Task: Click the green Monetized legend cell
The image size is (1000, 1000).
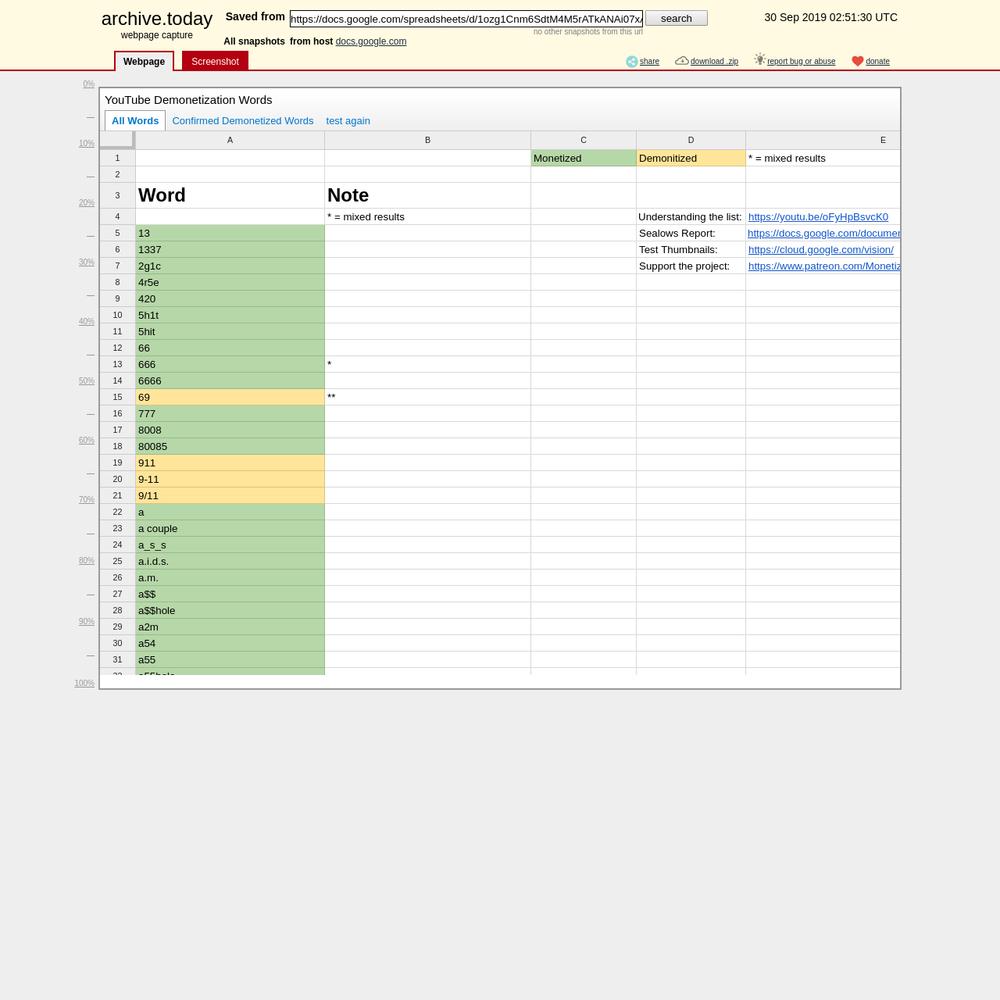Action: (x=584, y=158)
